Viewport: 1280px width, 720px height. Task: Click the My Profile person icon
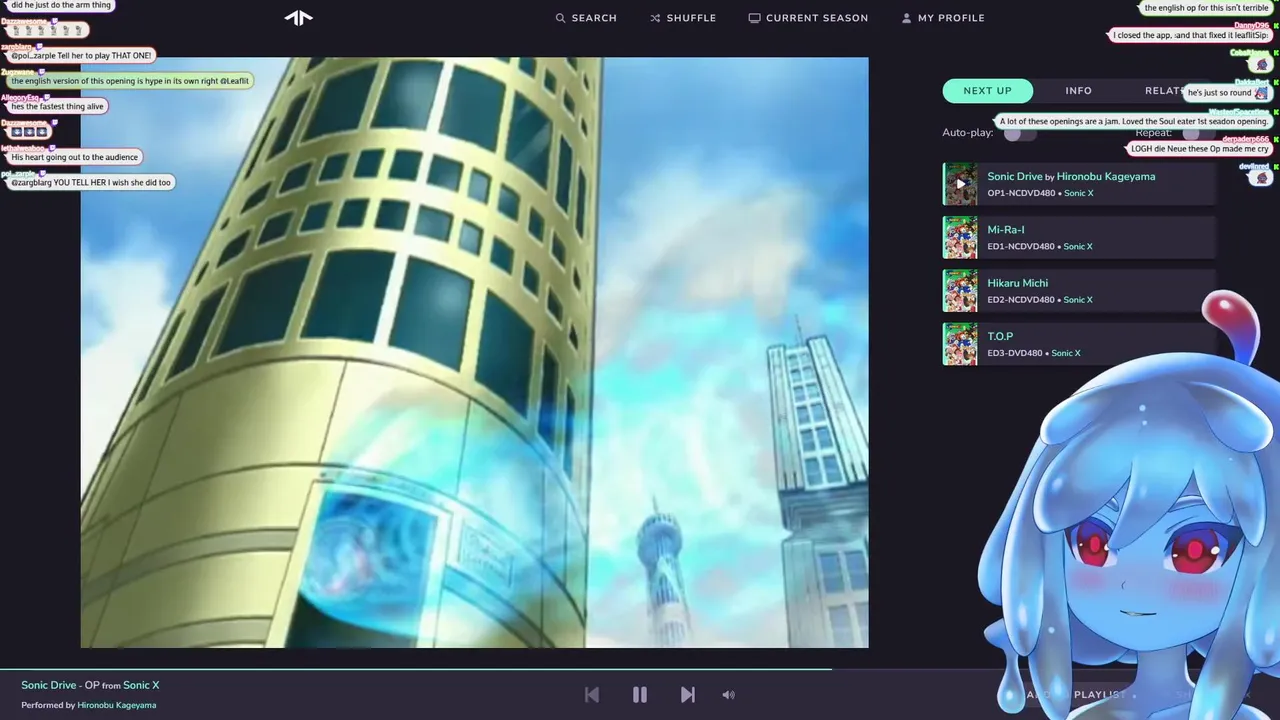tap(906, 18)
